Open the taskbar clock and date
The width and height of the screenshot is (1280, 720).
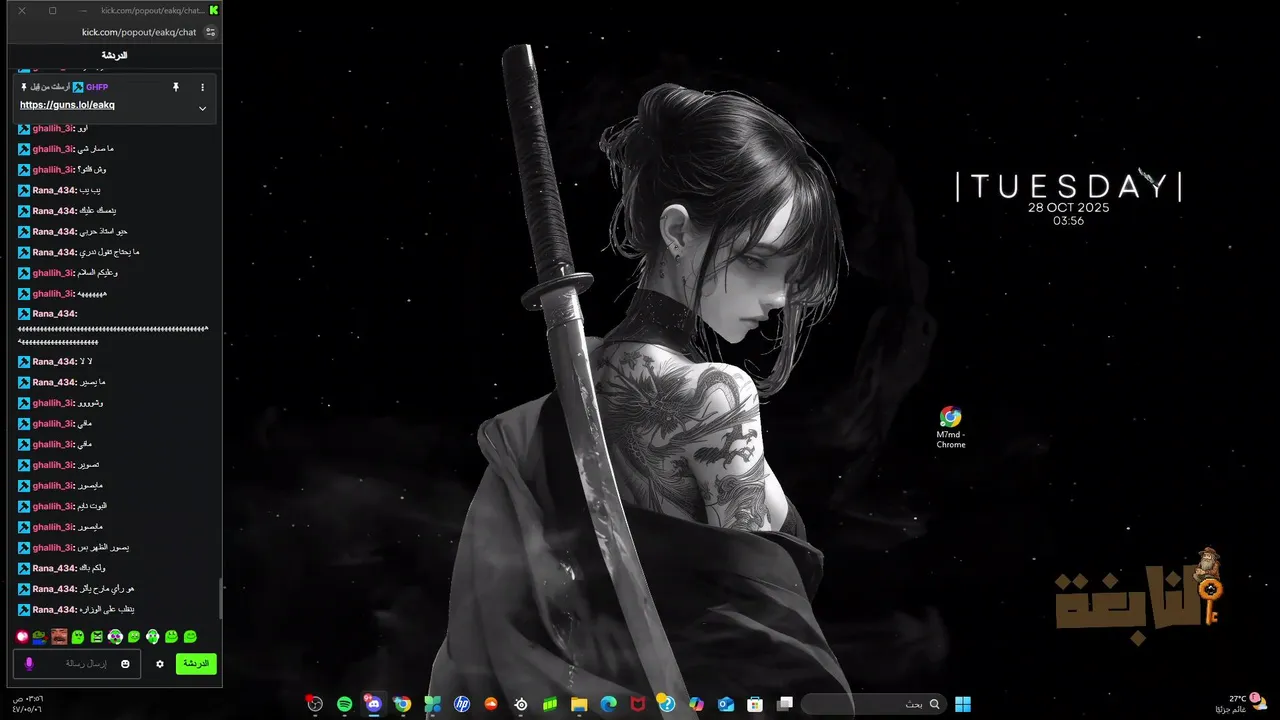click(27, 704)
